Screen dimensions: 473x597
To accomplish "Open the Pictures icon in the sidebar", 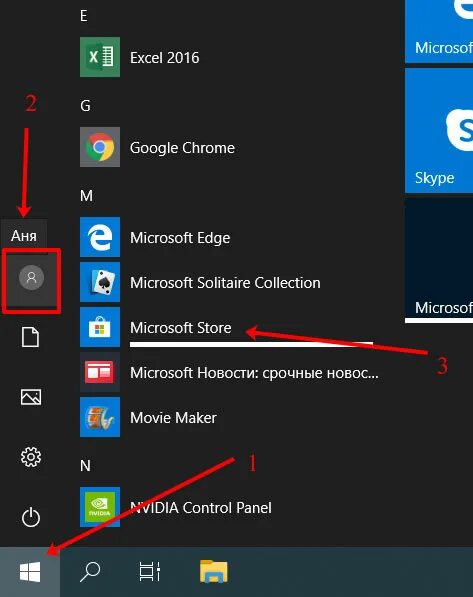I will coord(31,397).
